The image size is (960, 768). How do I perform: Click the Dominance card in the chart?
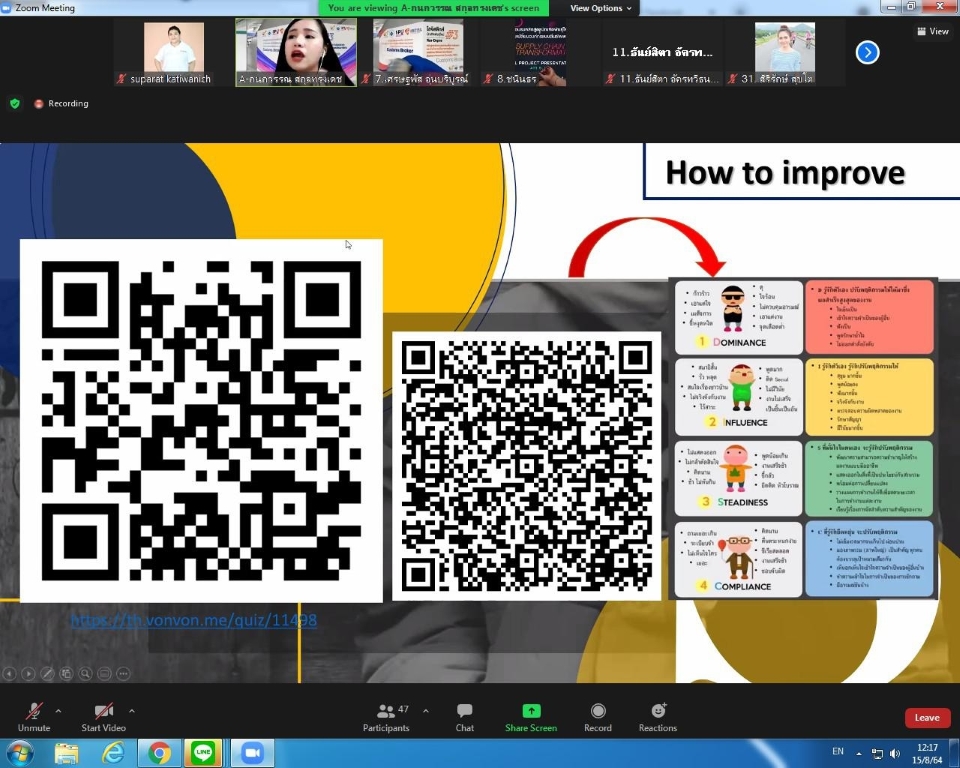point(738,317)
